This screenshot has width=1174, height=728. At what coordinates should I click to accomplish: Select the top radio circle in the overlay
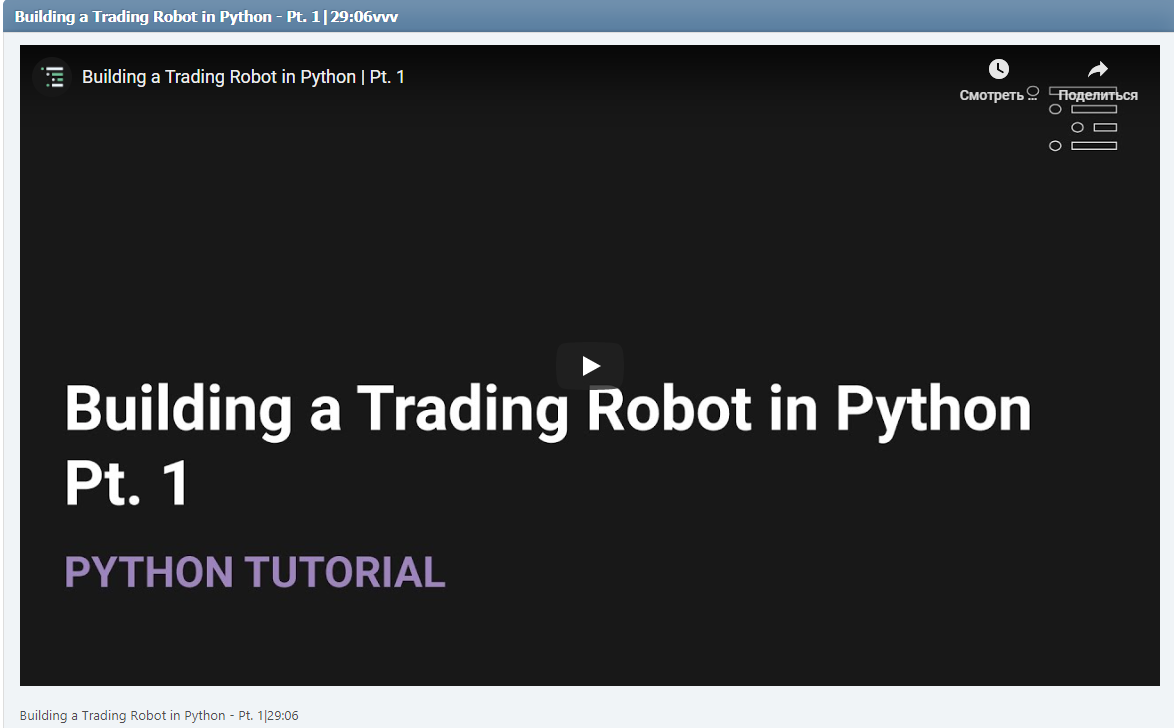[1055, 108]
